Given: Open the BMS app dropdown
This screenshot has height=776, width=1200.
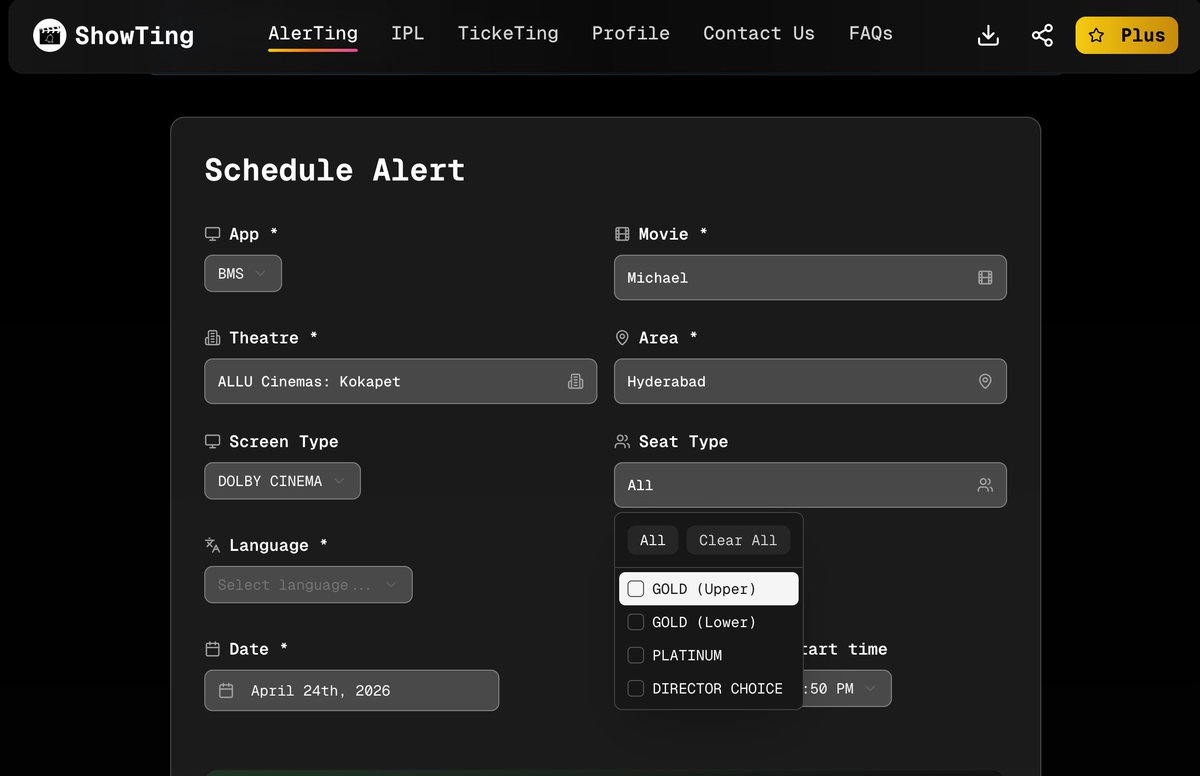Looking at the screenshot, I should click(243, 274).
